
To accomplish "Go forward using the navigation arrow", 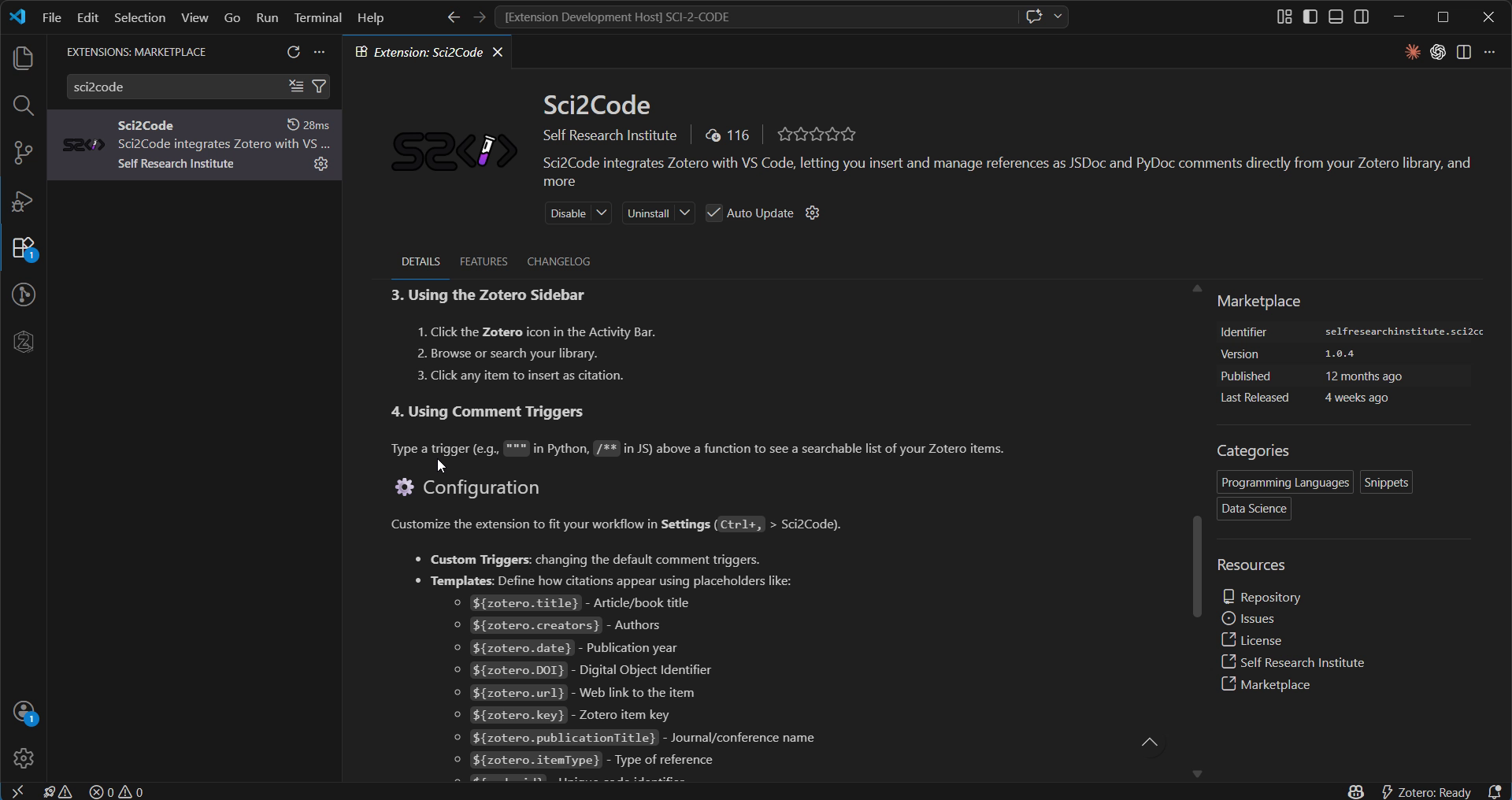I will pos(480,17).
